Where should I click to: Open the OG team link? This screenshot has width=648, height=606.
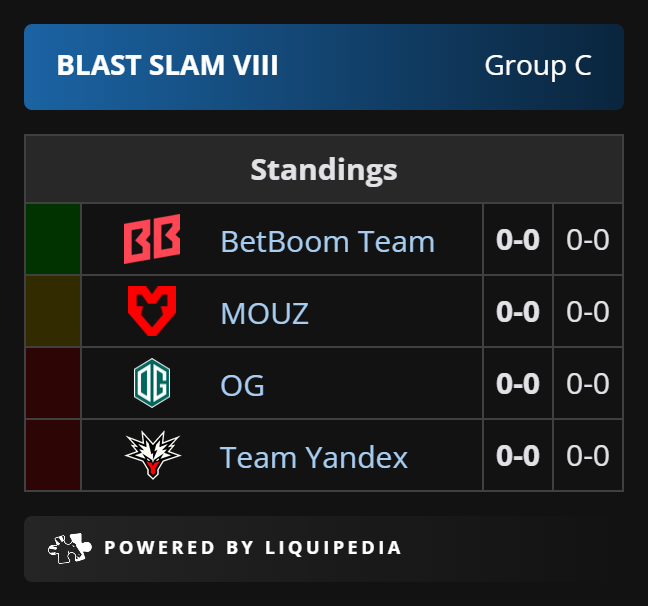point(242,385)
